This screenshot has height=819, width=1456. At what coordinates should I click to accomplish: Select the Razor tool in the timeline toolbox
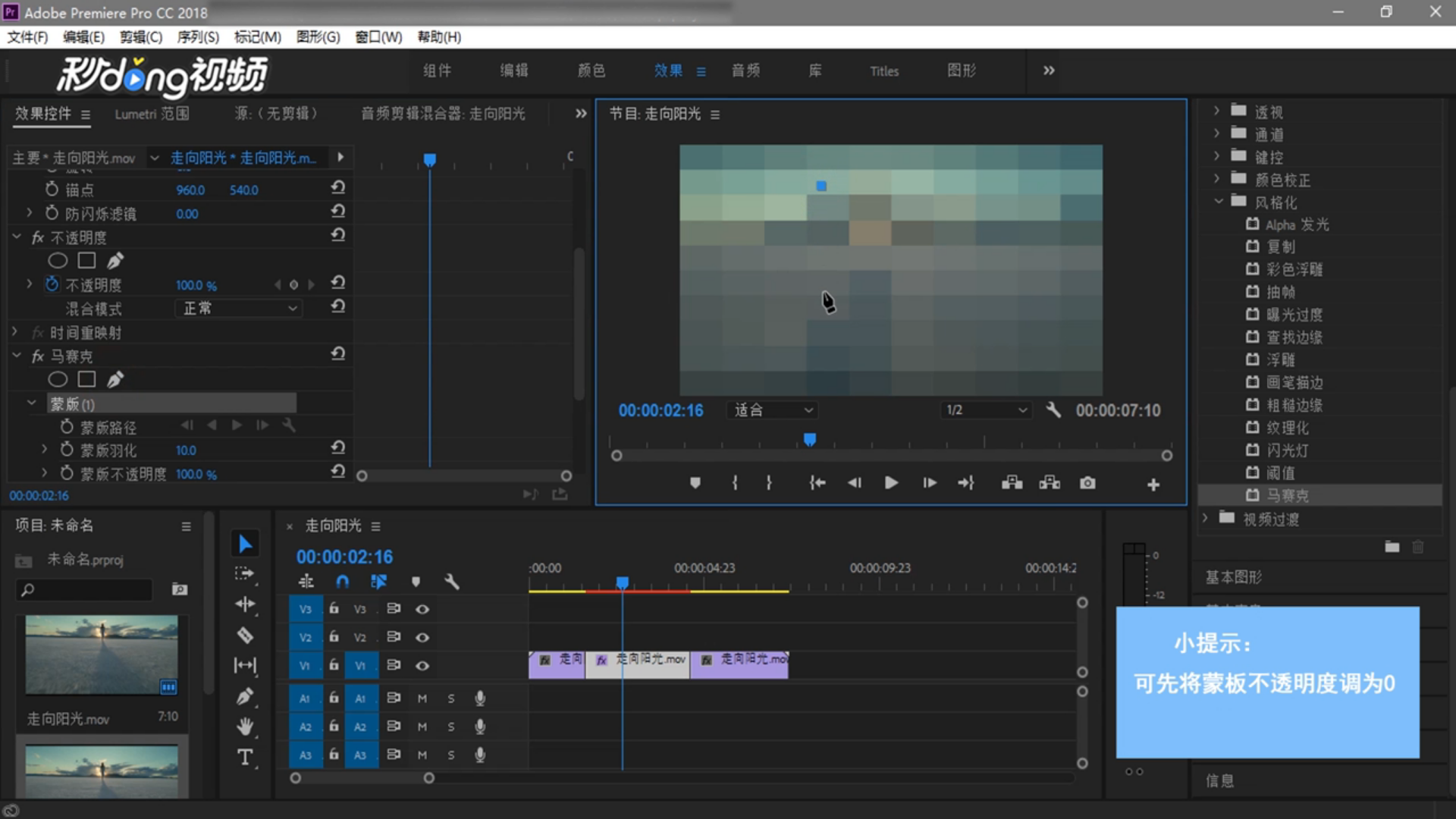click(245, 635)
